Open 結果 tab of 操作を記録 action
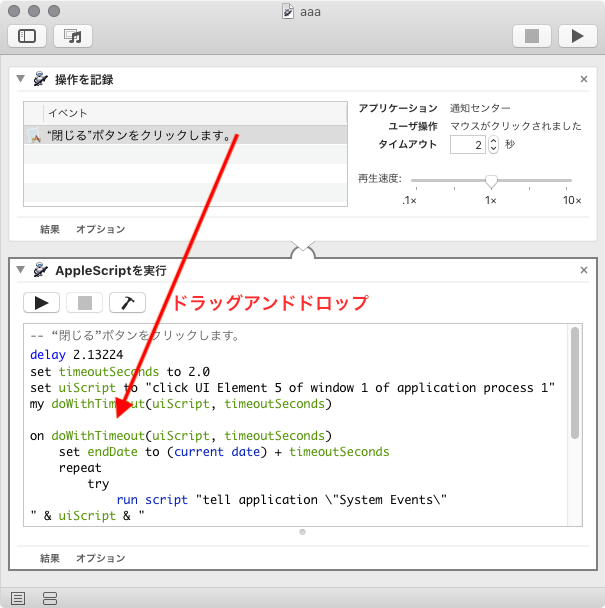 coord(50,229)
